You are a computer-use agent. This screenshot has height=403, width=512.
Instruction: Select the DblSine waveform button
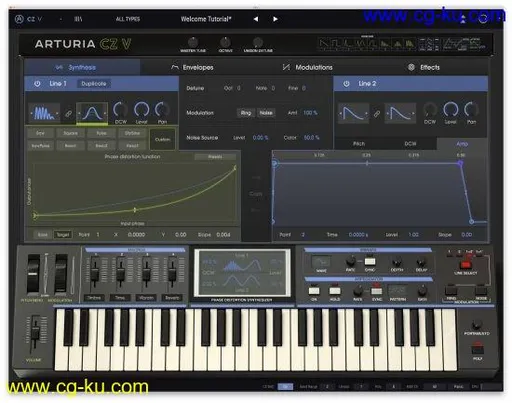(132, 133)
